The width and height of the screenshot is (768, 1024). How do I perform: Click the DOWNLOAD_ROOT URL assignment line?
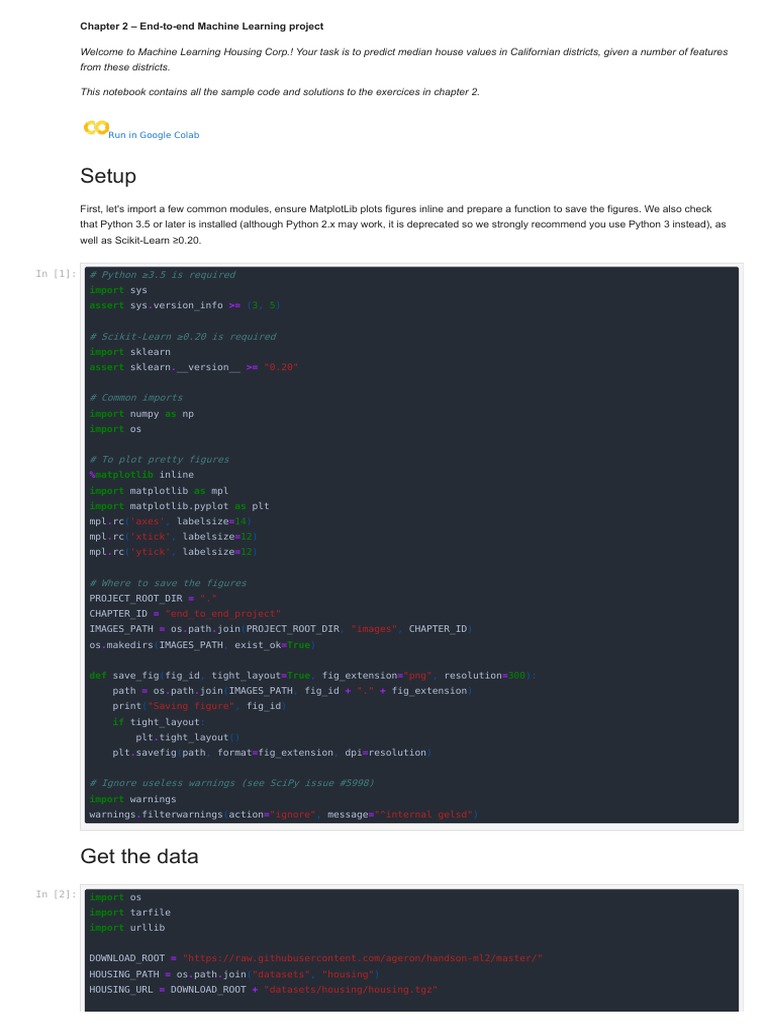(x=315, y=958)
